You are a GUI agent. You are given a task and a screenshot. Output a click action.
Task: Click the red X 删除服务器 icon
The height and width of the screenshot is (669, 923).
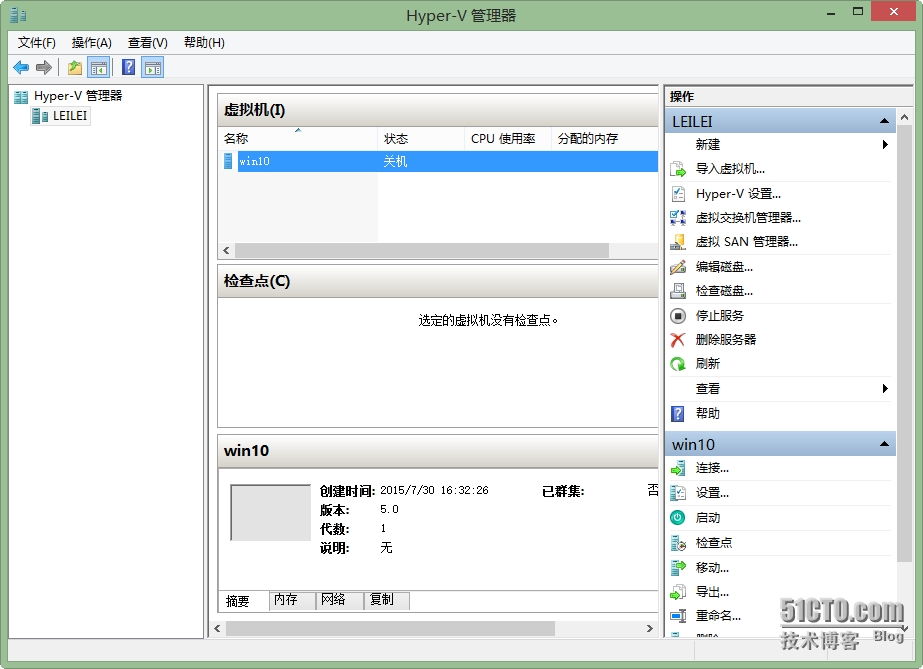678,340
